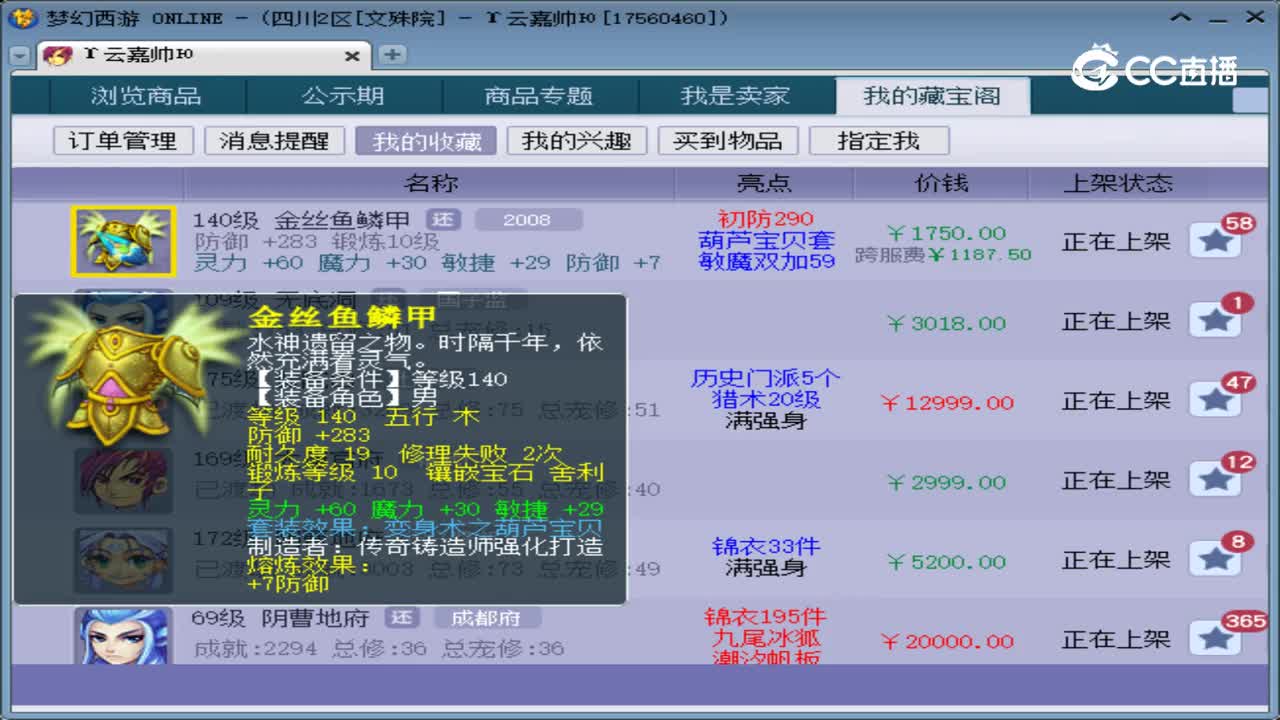This screenshot has width=1280, height=720.
Task: Click 还 badge on 金丝鱼鳞甲 row
Action: (443, 219)
